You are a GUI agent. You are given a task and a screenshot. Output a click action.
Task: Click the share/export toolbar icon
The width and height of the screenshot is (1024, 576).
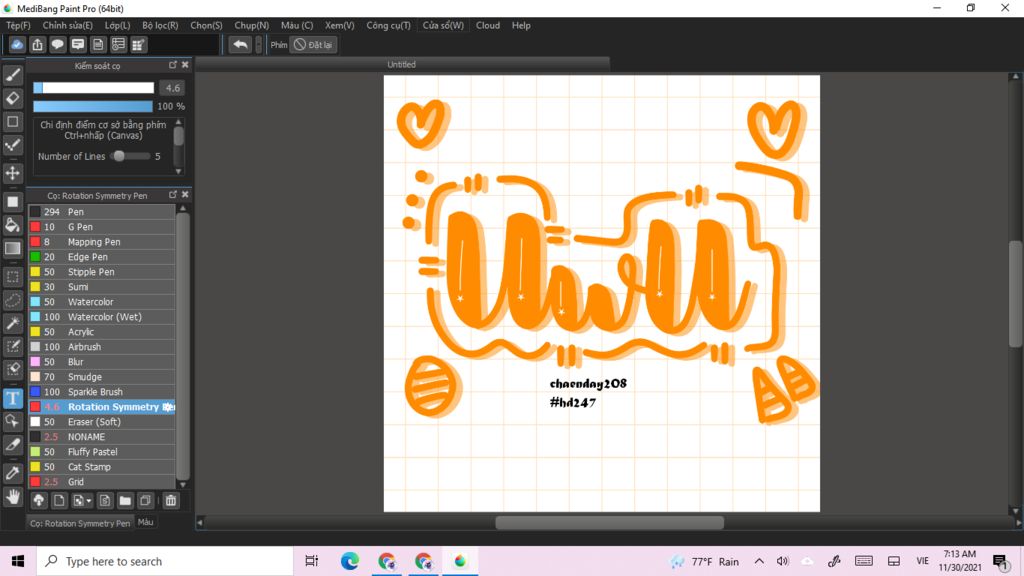click(x=37, y=44)
